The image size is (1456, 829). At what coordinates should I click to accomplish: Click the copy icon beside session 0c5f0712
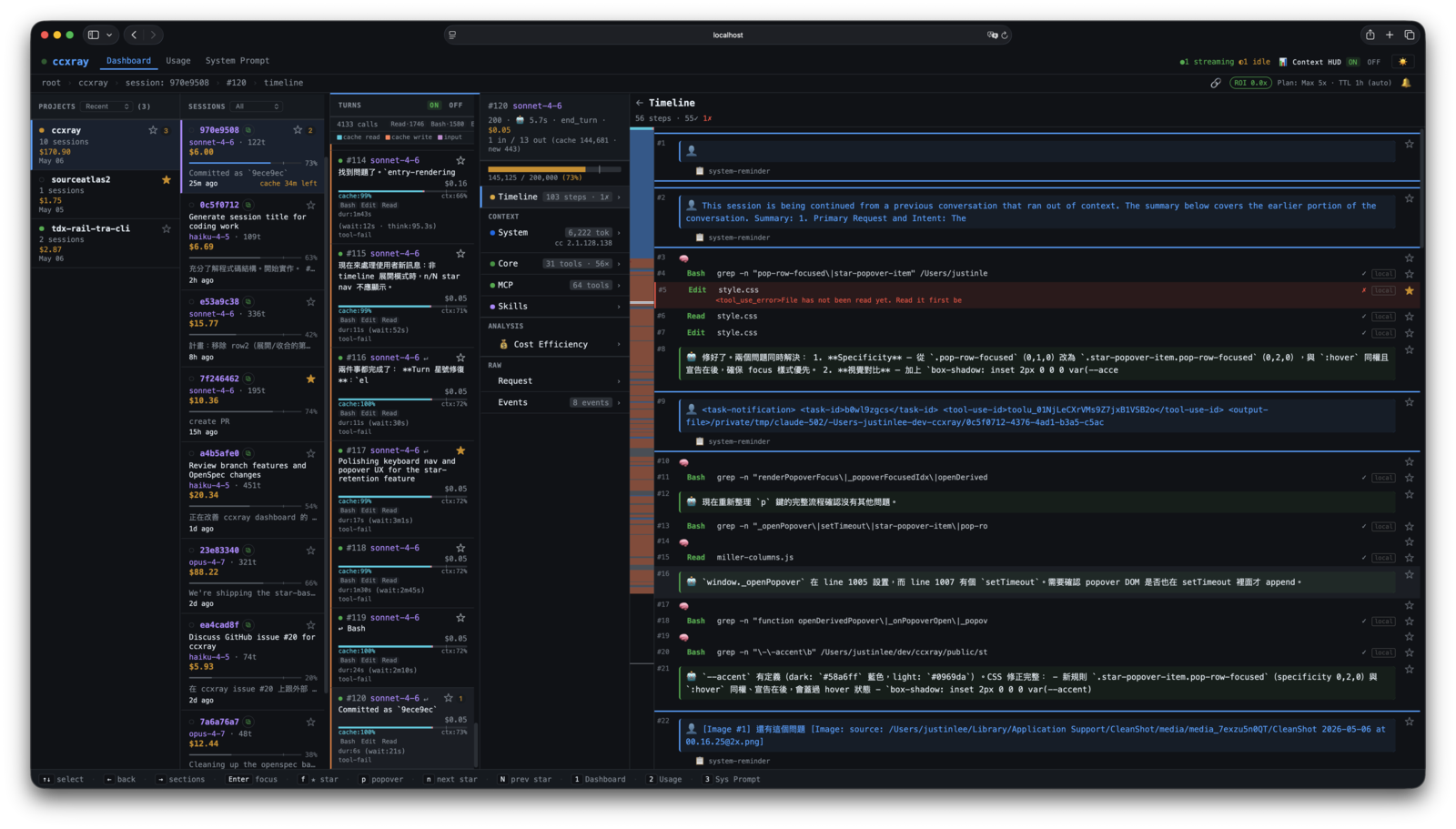(248, 206)
